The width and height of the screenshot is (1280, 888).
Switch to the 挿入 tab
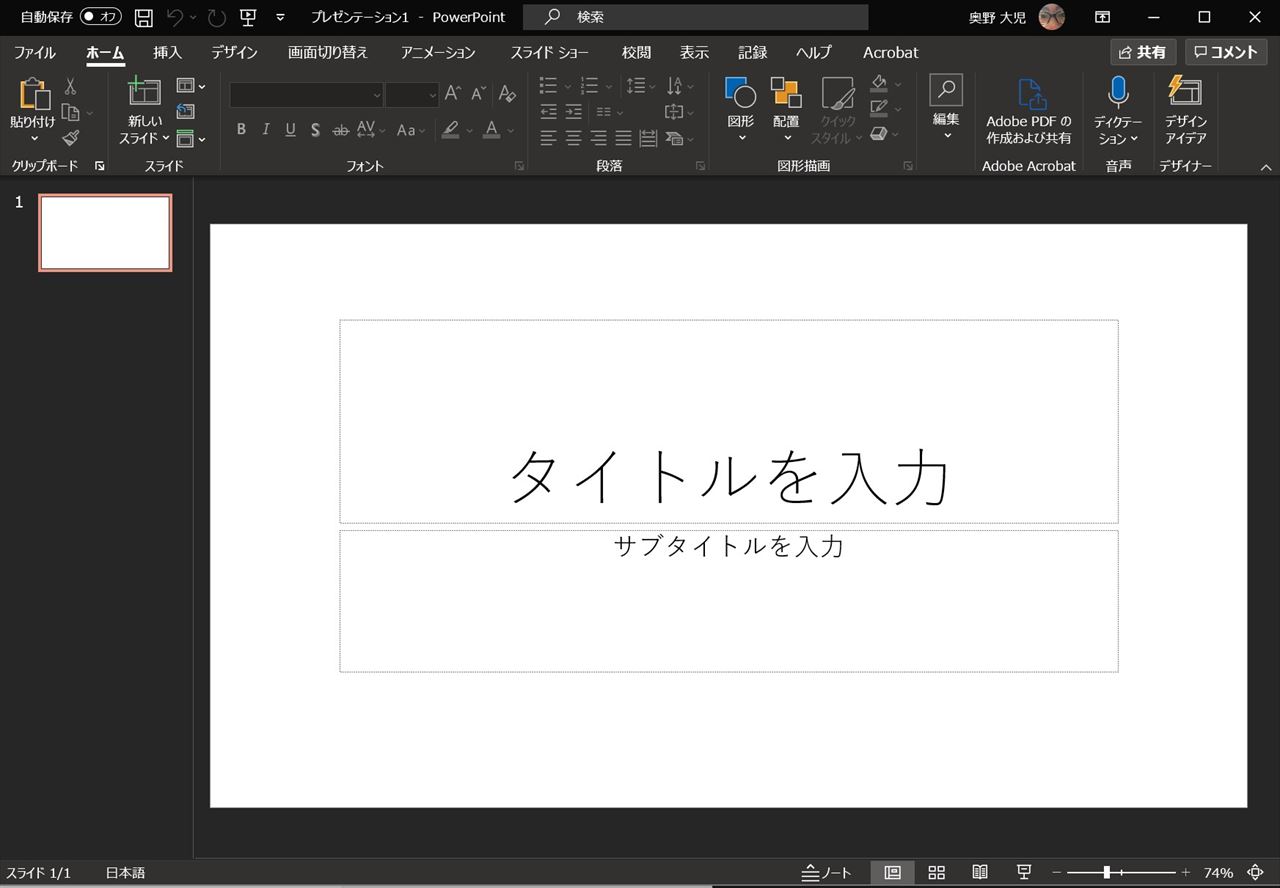(x=168, y=53)
